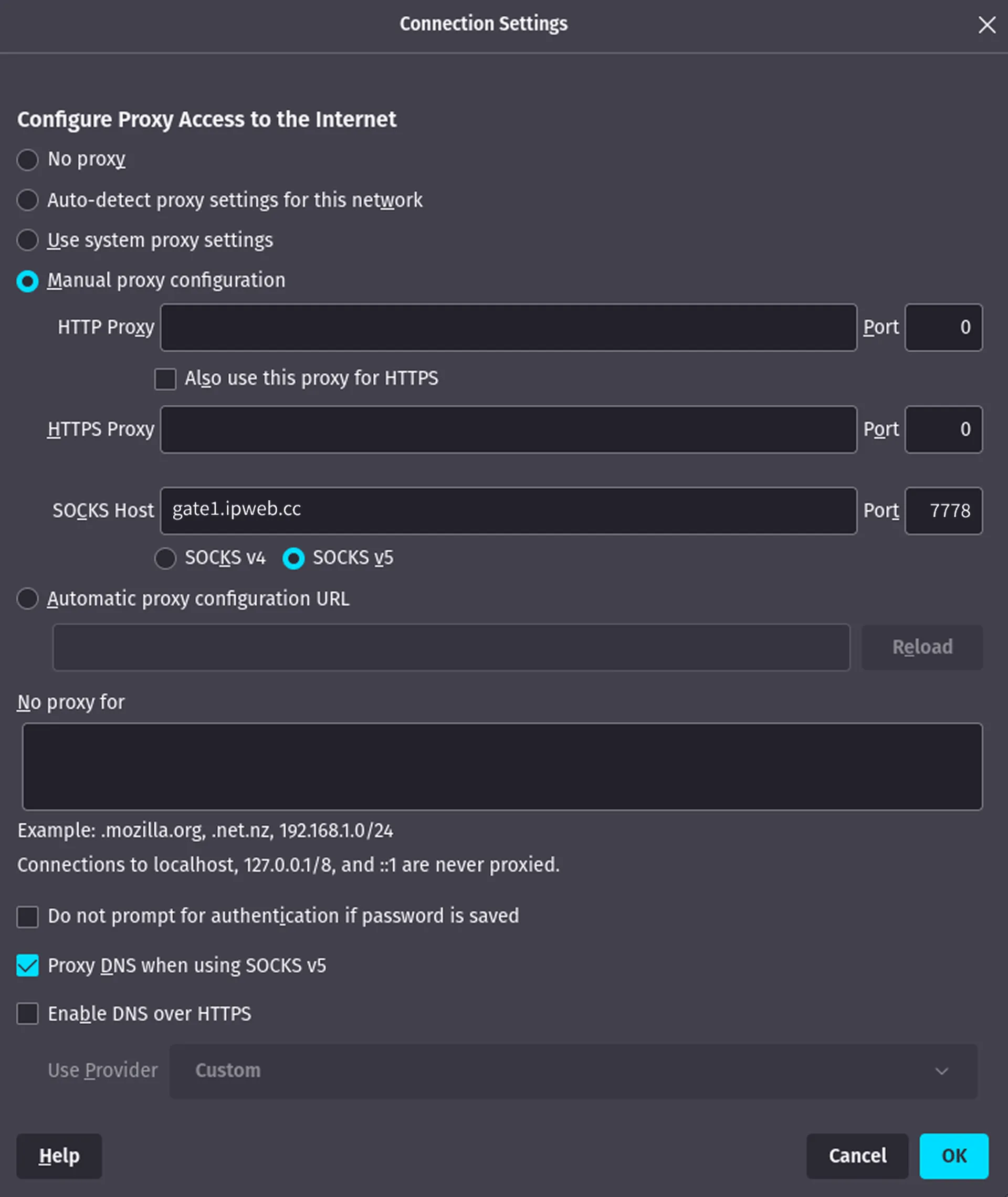Viewport: 1008px width, 1197px height.
Task: Disable Proxy DNS when using SOCKS v5
Action: point(27,965)
